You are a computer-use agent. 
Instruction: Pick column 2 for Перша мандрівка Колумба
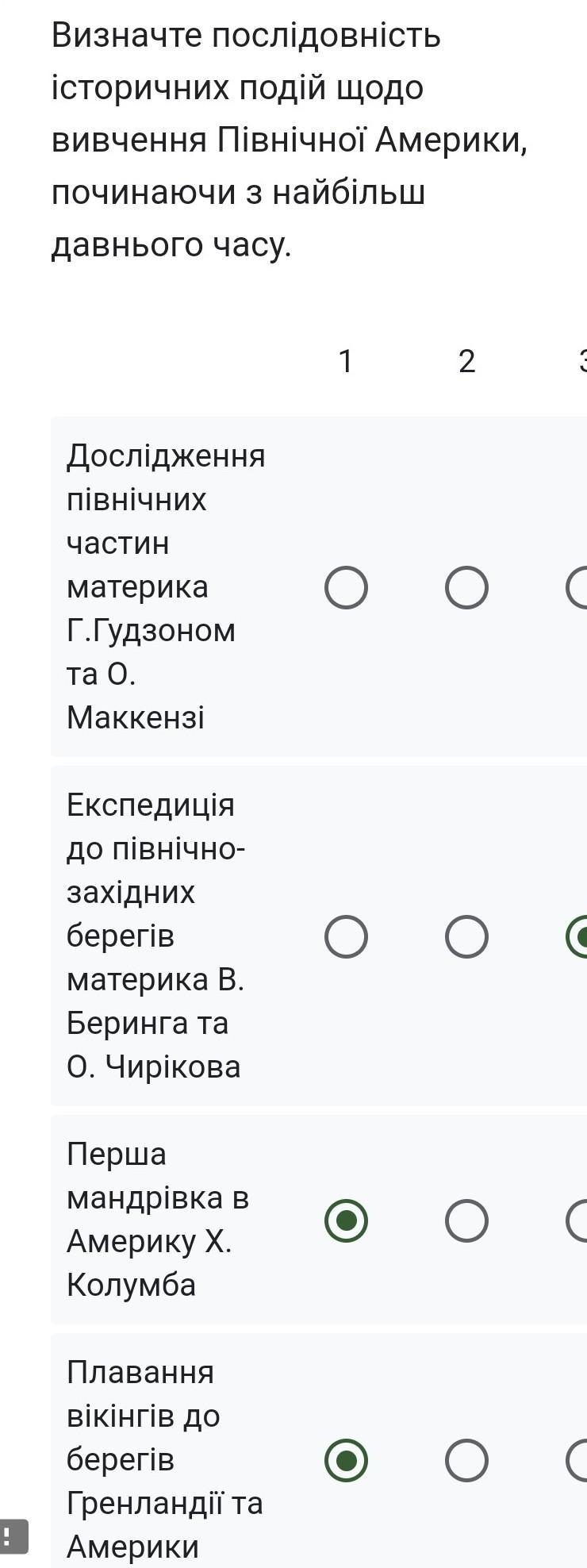tap(466, 1220)
